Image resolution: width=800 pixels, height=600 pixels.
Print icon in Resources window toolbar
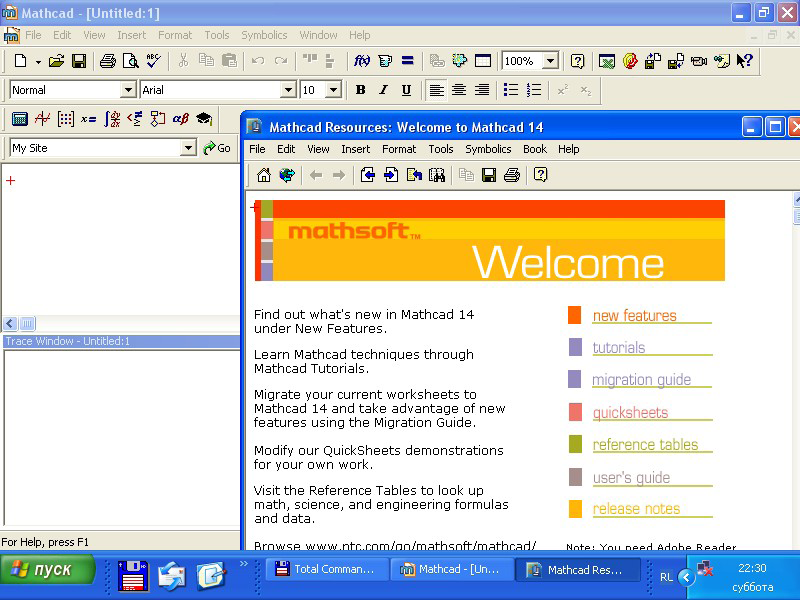tap(512, 176)
